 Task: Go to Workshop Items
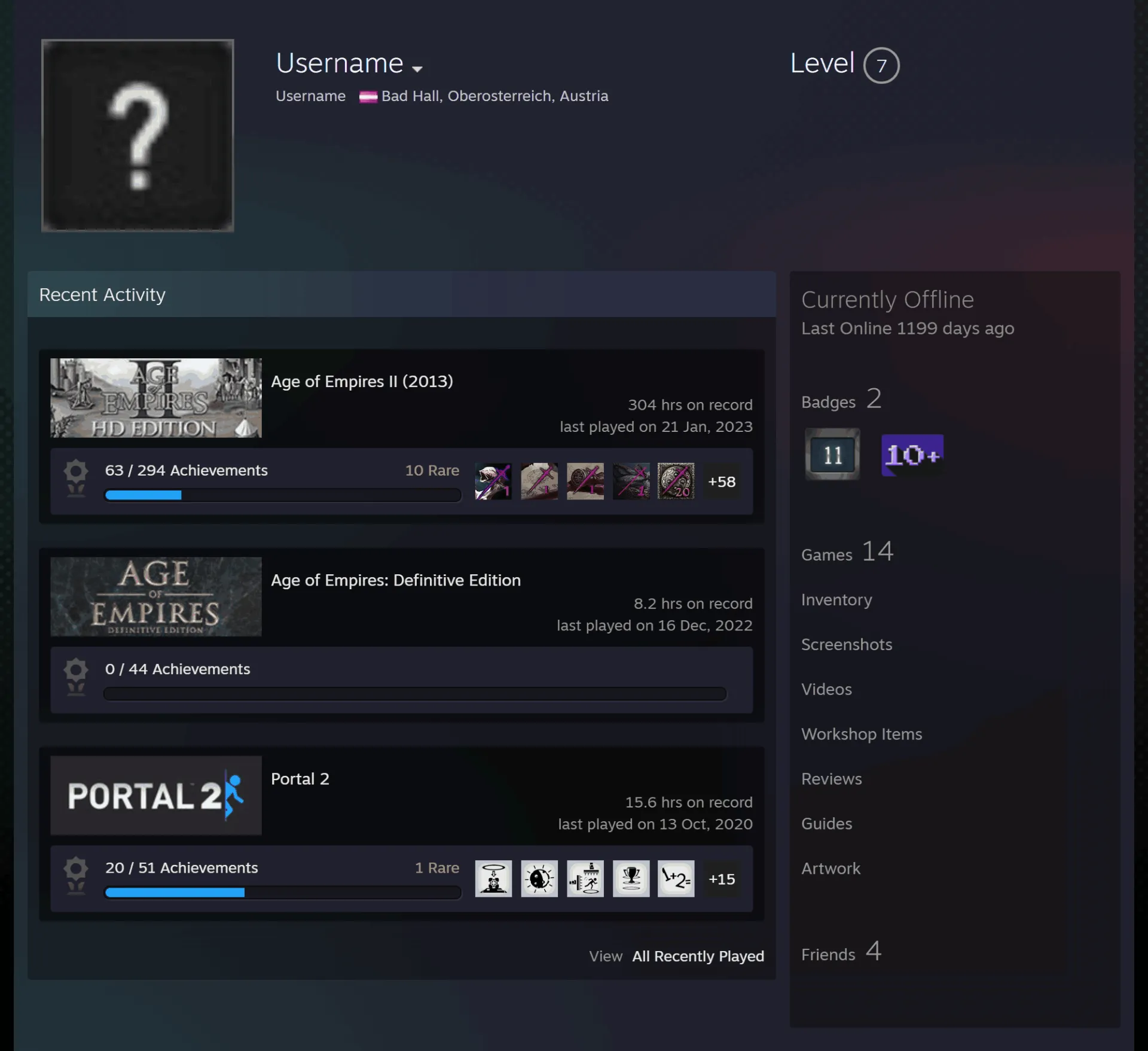(862, 734)
